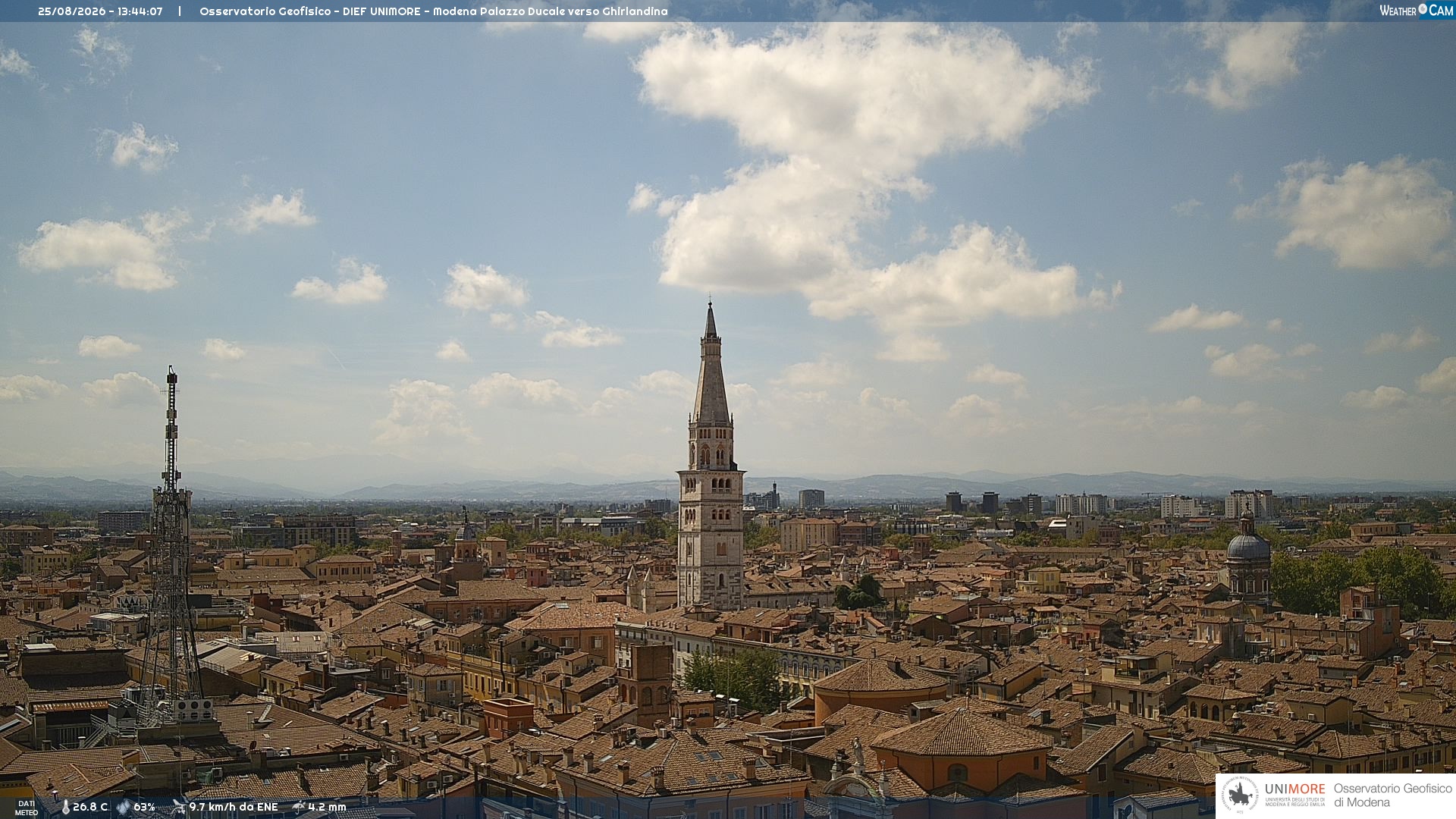Viewport: 1456px width, 819px height.
Task: Open the UNIMORE university name logo
Action: click(x=1295, y=793)
